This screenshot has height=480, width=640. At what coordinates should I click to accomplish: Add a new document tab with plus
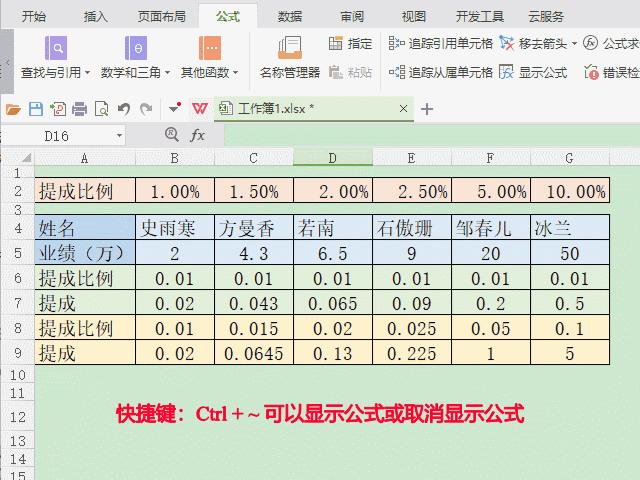427,109
